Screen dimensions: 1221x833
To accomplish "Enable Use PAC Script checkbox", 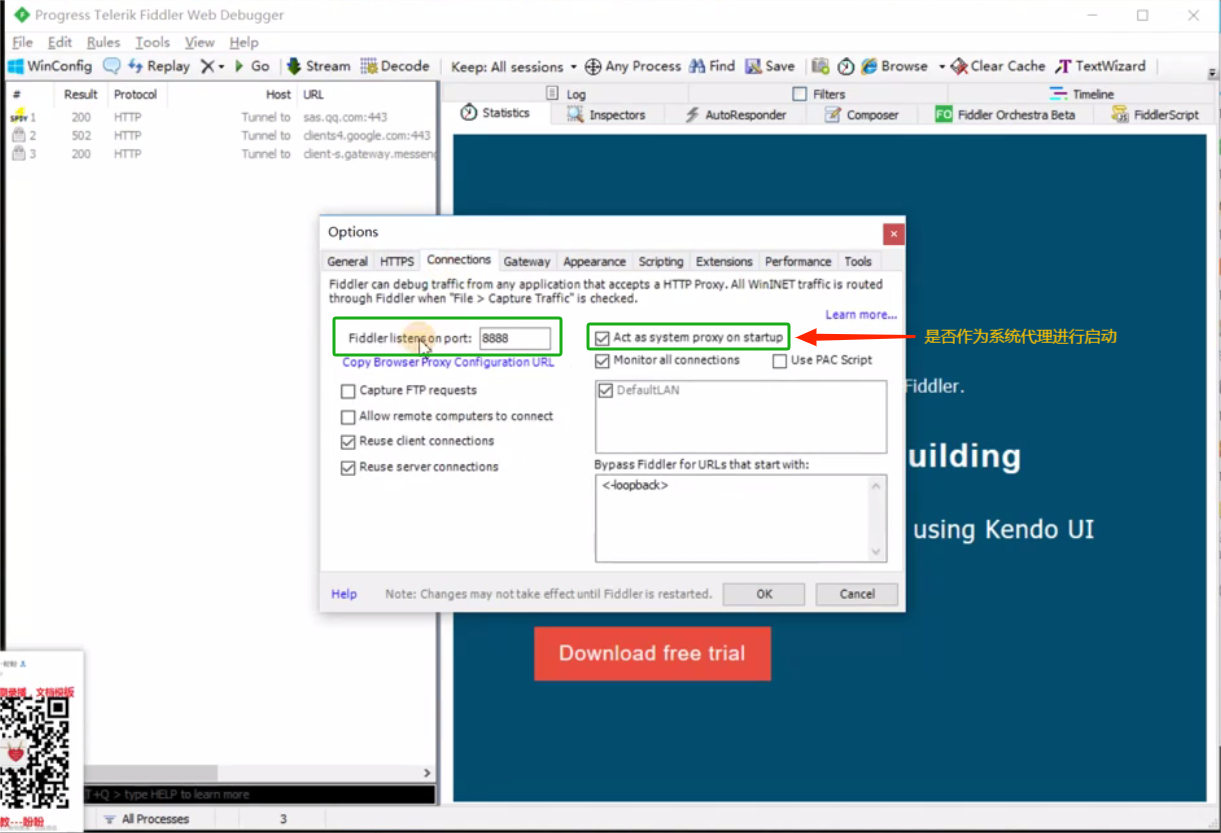I will (779, 360).
